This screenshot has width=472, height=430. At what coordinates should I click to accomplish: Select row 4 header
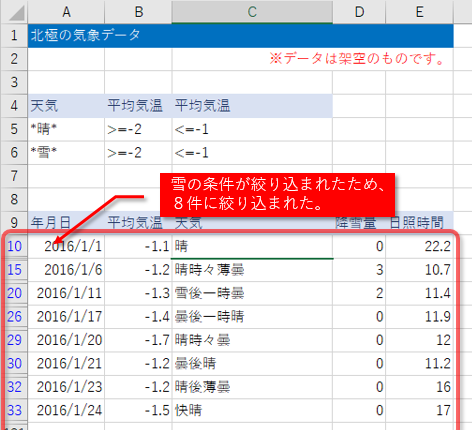point(14,106)
